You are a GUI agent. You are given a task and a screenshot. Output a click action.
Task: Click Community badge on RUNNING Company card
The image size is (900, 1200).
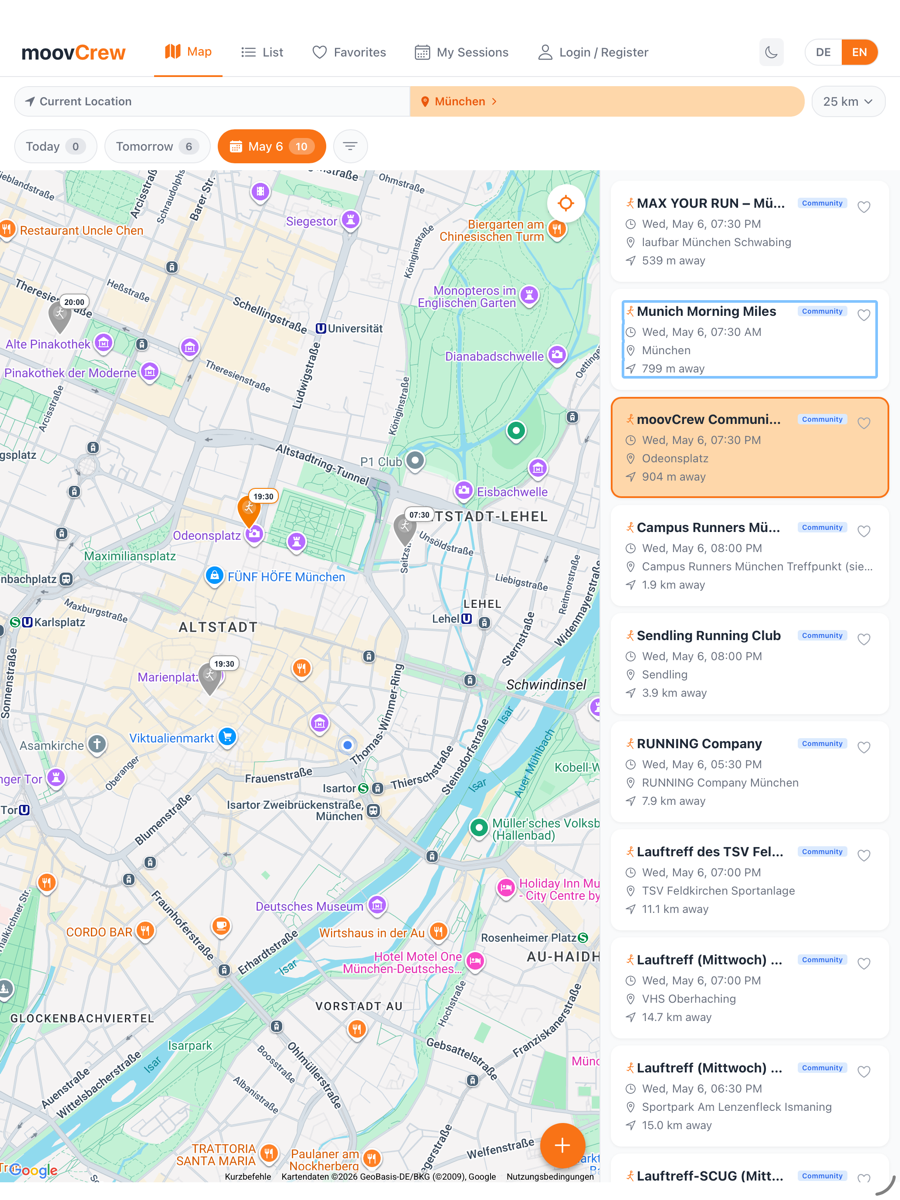pos(822,743)
